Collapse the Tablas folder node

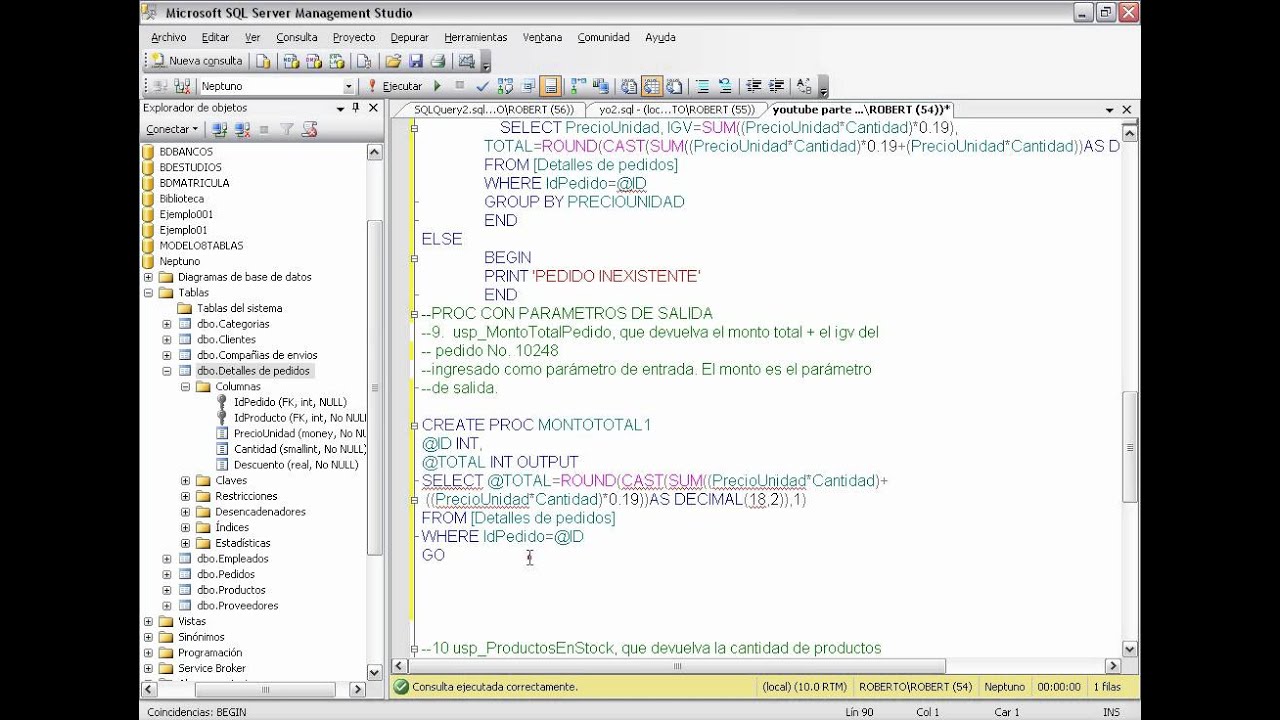[148, 293]
